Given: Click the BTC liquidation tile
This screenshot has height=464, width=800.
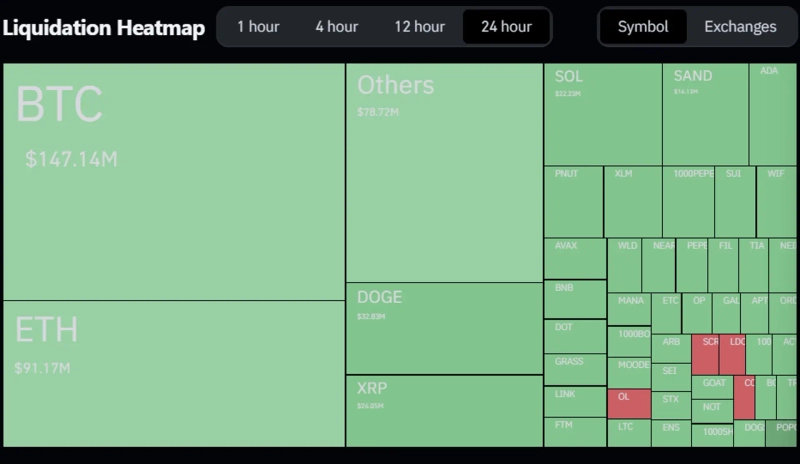Looking at the screenshot, I should pos(174,181).
